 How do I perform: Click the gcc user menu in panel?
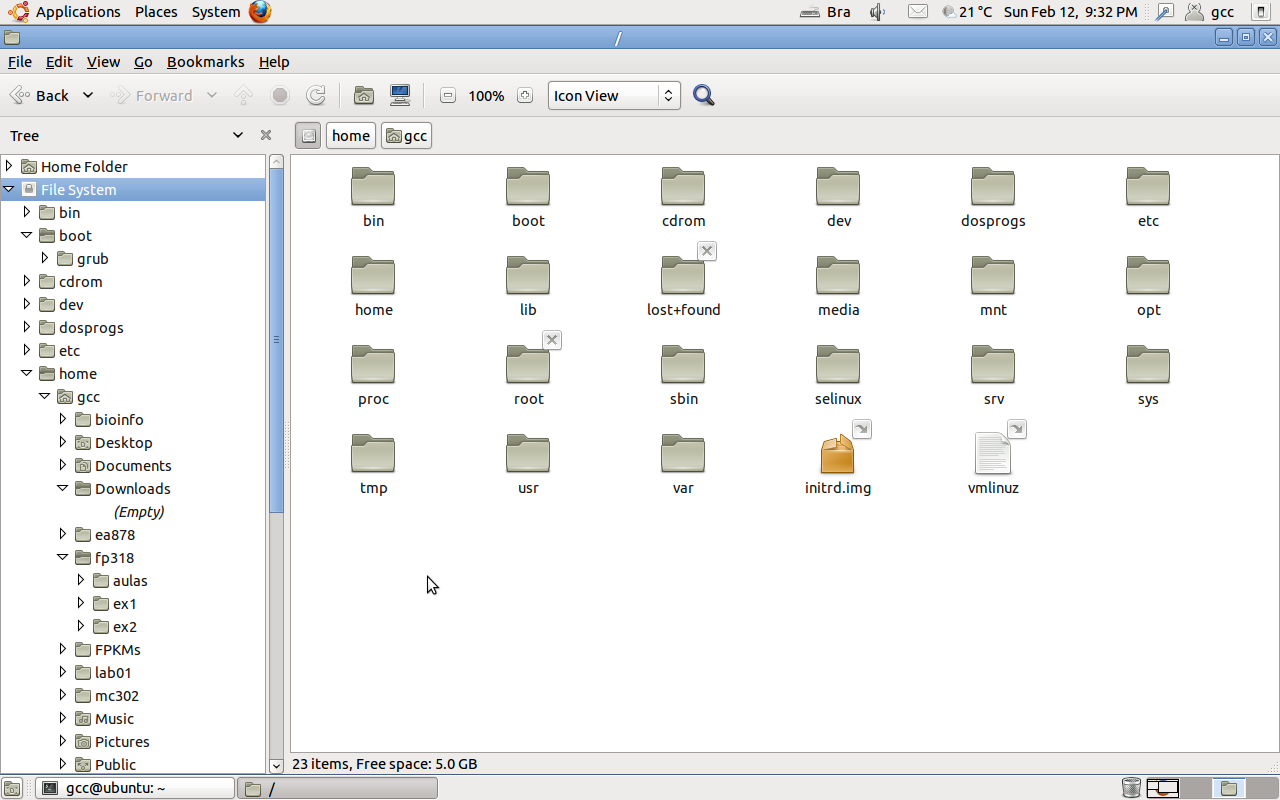pyautogui.click(x=1211, y=12)
